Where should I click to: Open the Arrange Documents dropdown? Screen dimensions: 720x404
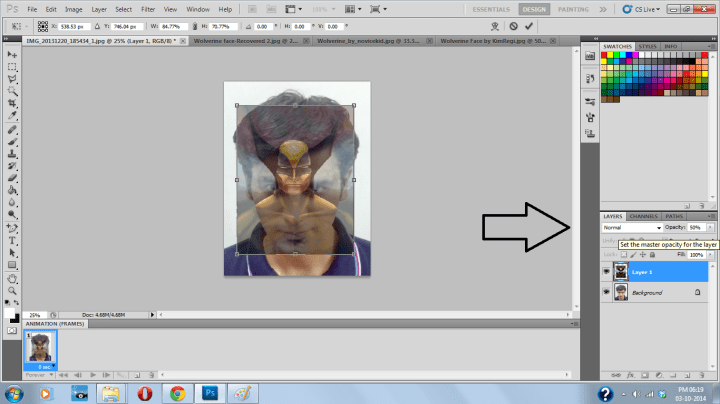[353, 9]
